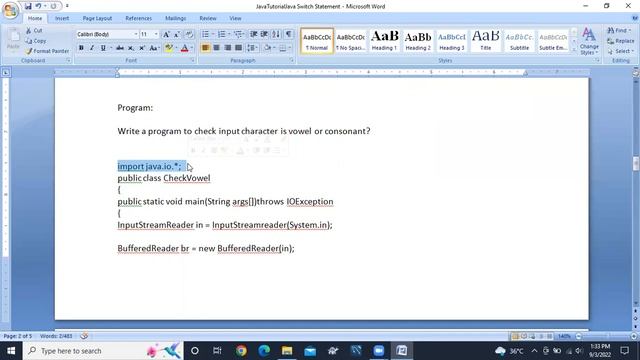Image resolution: width=640 pixels, height=360 pixels.
Task: Click the vertical scrollbar thumb
Action: [x=636, y=164]
